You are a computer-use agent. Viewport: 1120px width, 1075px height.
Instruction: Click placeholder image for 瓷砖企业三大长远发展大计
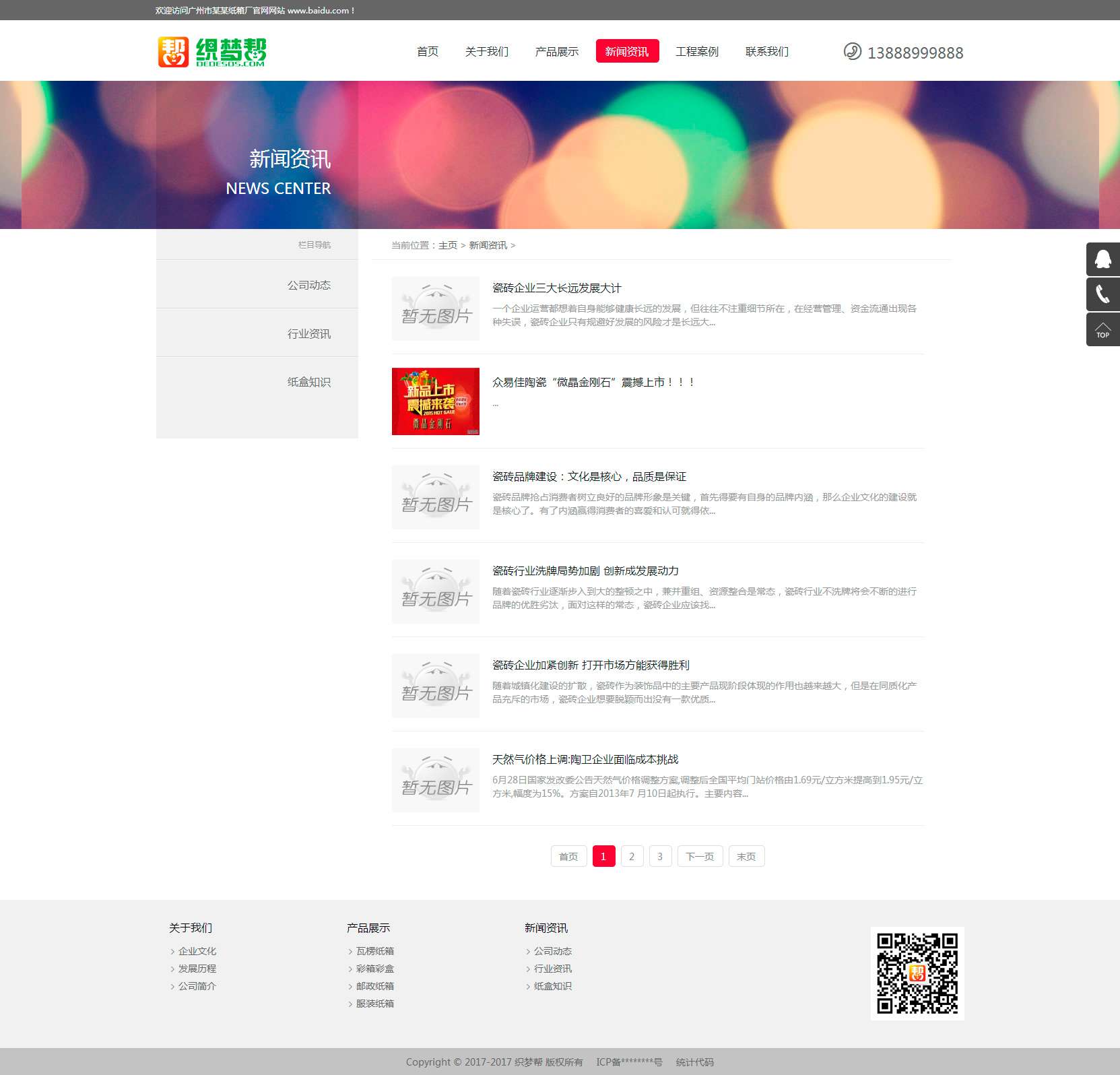pos(435,308)
